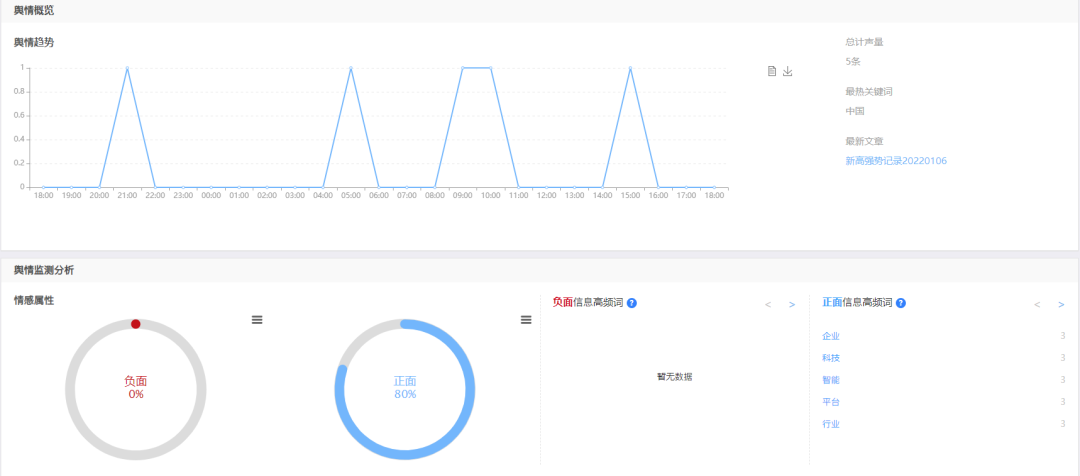The height and width of the screenshot is (476, 1080).
Task: Go to previous page of 正面 high-frequency words
Action: [1037, 304]
